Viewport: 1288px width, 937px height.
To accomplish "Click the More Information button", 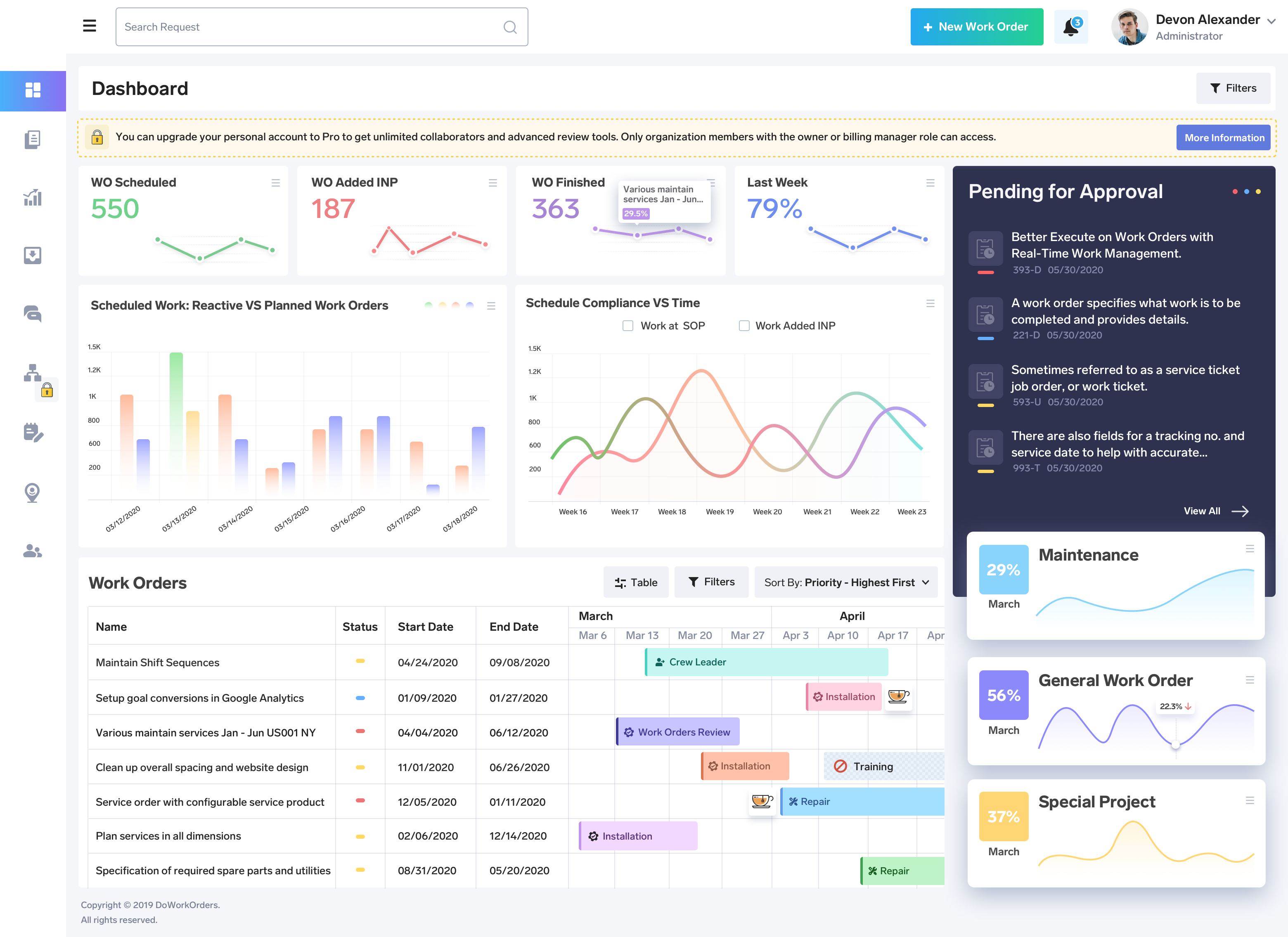I will point(1223,138).
